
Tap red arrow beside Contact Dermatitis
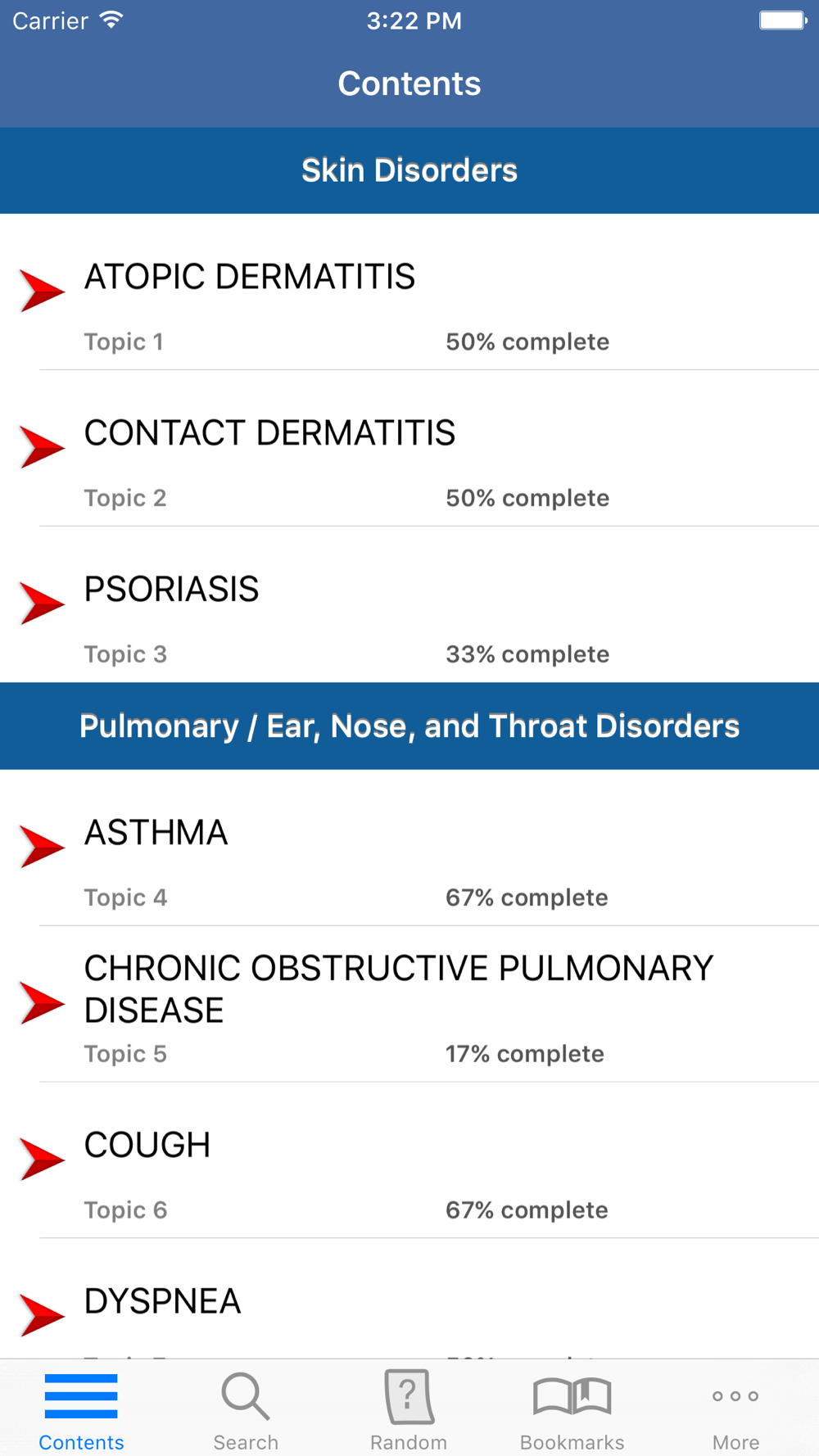(41, 447)
